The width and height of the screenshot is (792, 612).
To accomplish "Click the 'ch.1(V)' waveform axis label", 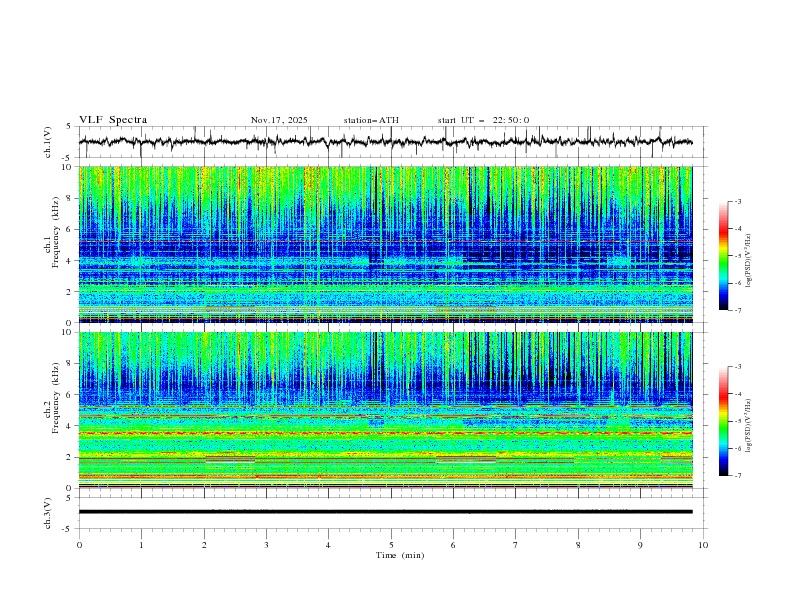I will [47, 142].
